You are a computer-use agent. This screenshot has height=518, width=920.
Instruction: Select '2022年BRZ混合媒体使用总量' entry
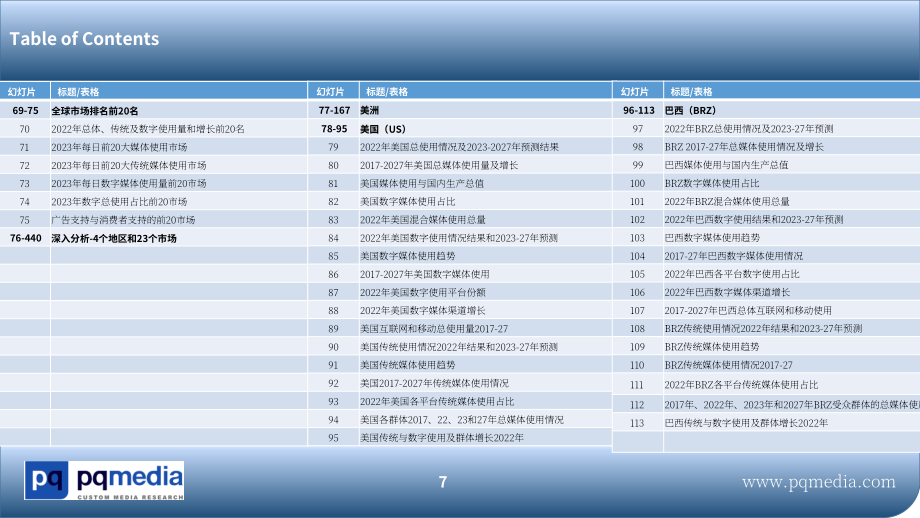coord(727,202)
